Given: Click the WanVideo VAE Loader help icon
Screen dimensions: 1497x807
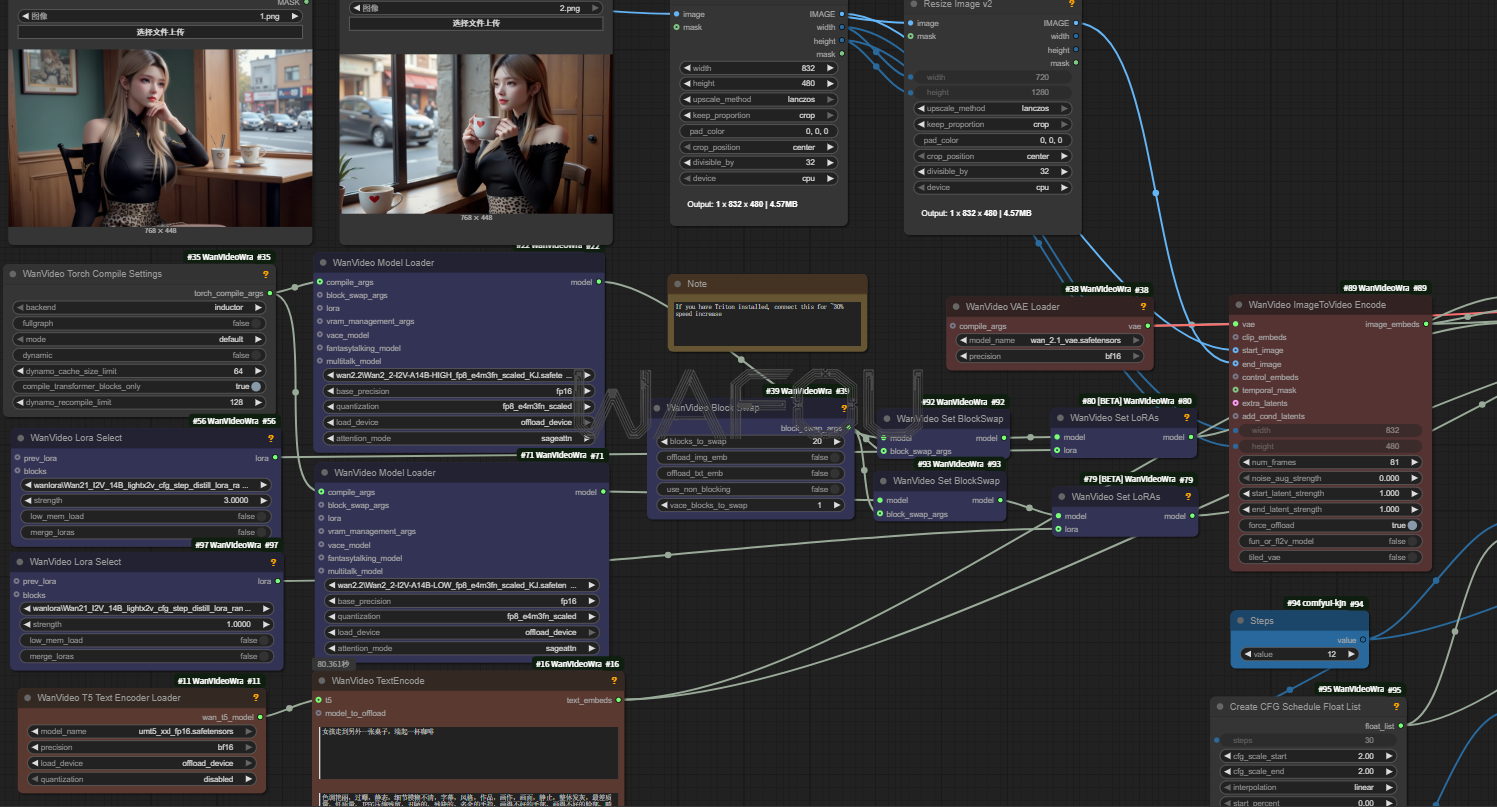Looking at the screenshot, I should coord(1143,307).
